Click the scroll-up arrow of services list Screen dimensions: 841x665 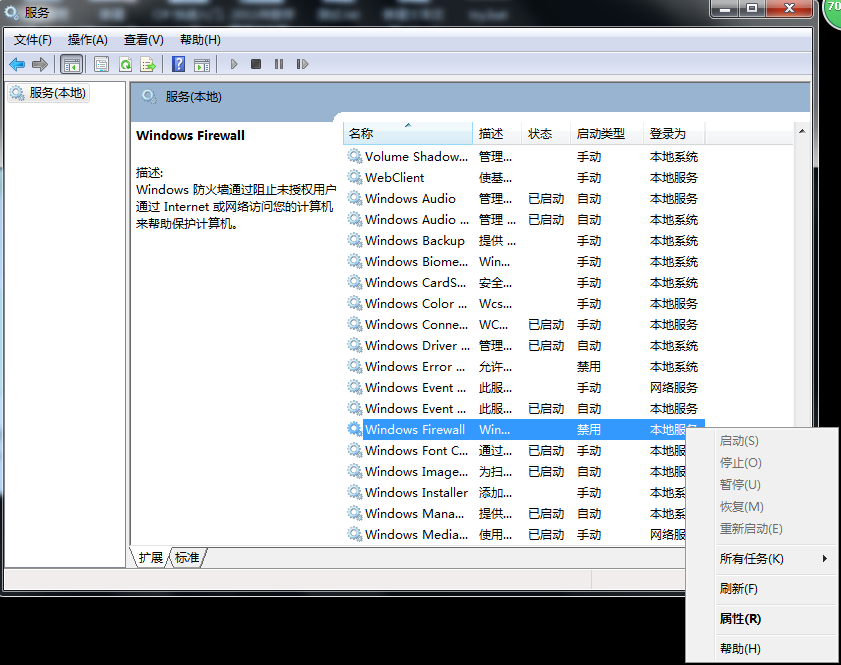pyautogui.click(x=802, y=131)
